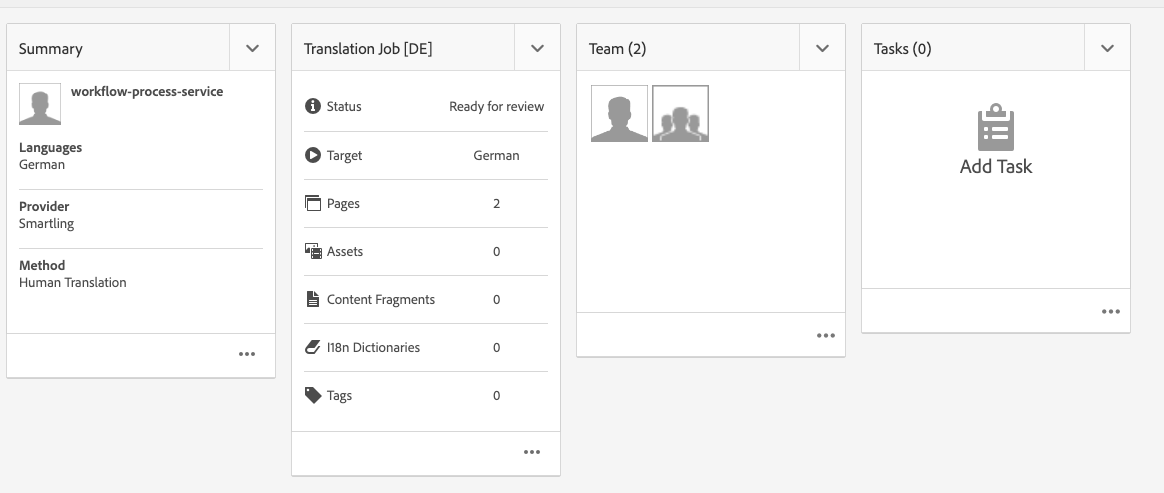Click the Add Task clipboard icon

(x=995, y=128)
